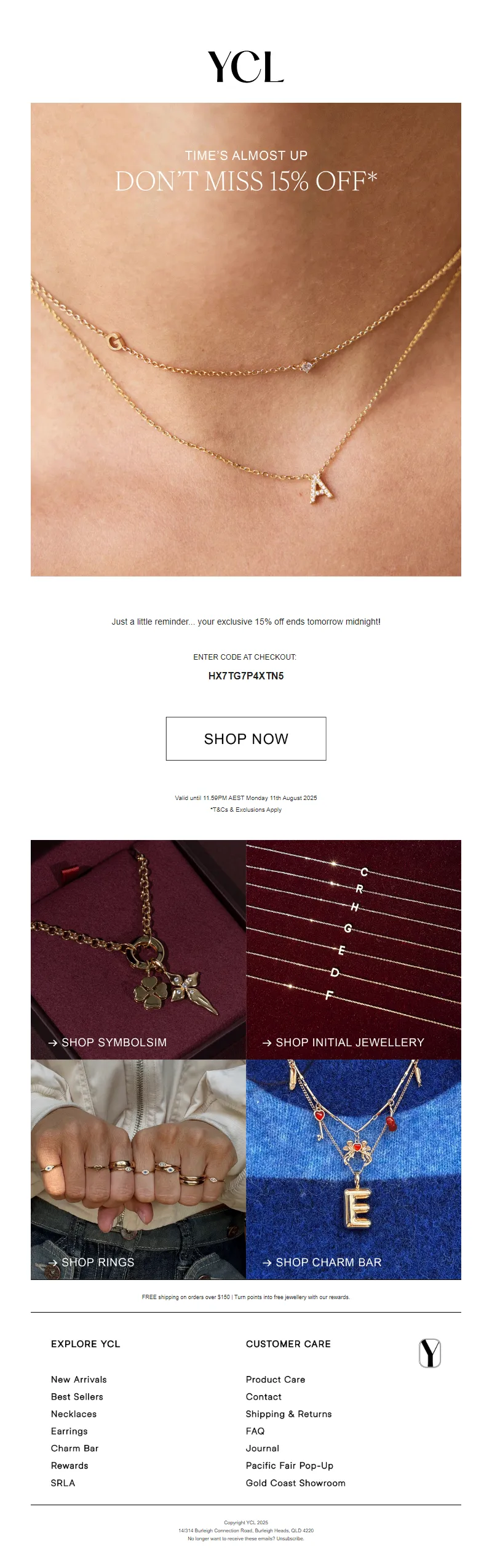Viewport: 492px width, 1568px height.
Task: Click the SRLA link
Action: pos(63,1482)
